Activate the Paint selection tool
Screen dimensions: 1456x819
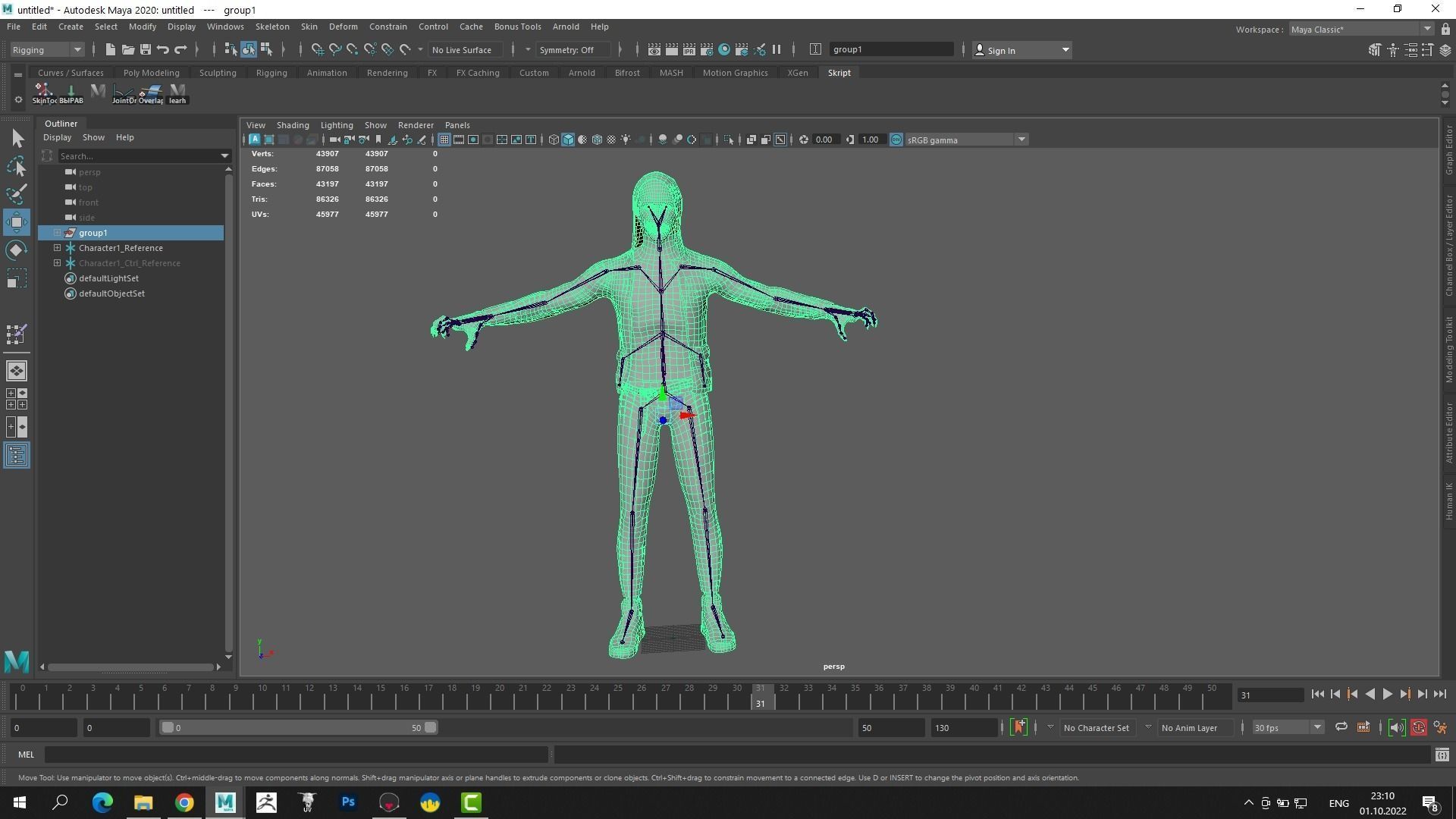coord(17,194)
